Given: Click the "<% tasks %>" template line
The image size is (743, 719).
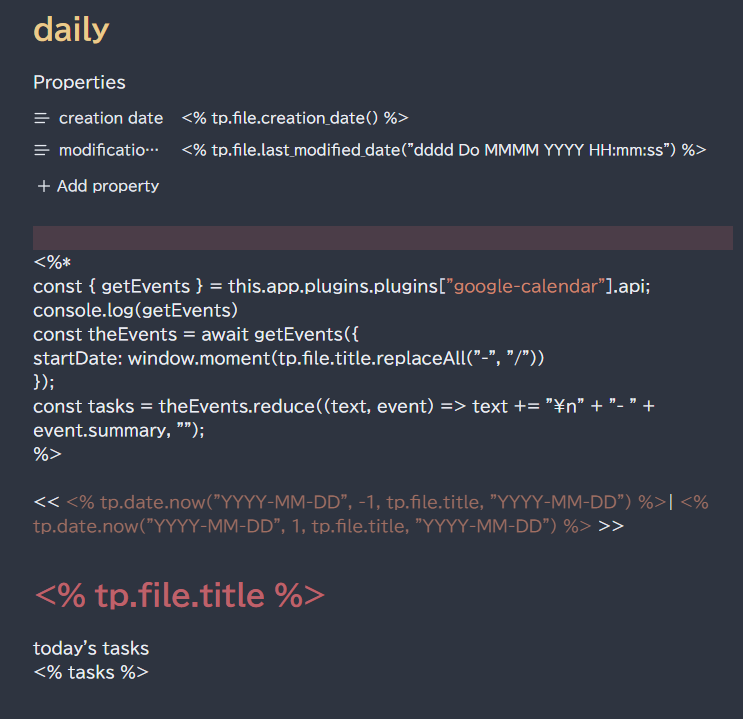Looking at the screenshot, I should (x=91, y=672).
